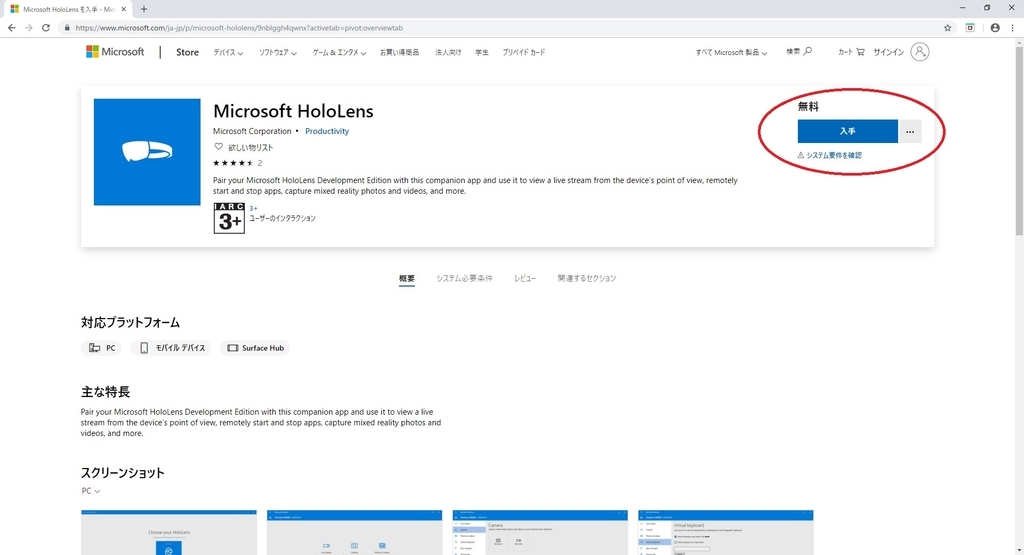1024x555 pixels.
Task: Expand the PC screenshots dropdown
Action: 91,491
